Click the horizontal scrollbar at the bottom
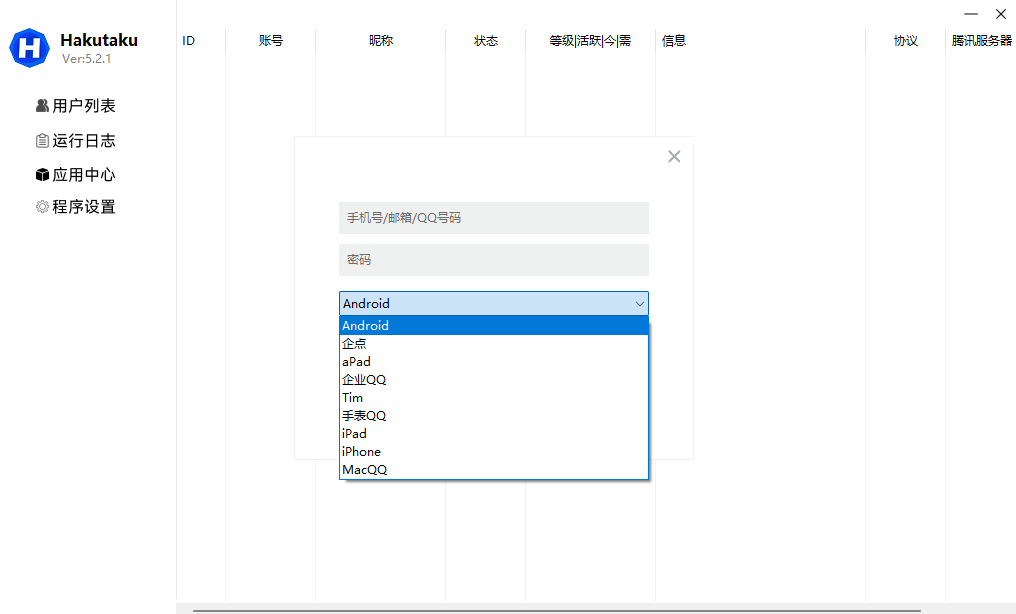 coord(556,609)
